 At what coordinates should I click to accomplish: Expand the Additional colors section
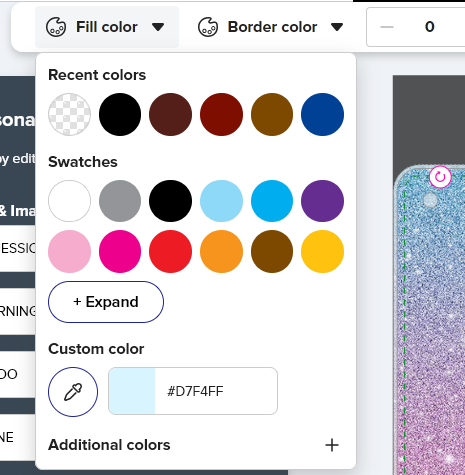coord(332,445)
